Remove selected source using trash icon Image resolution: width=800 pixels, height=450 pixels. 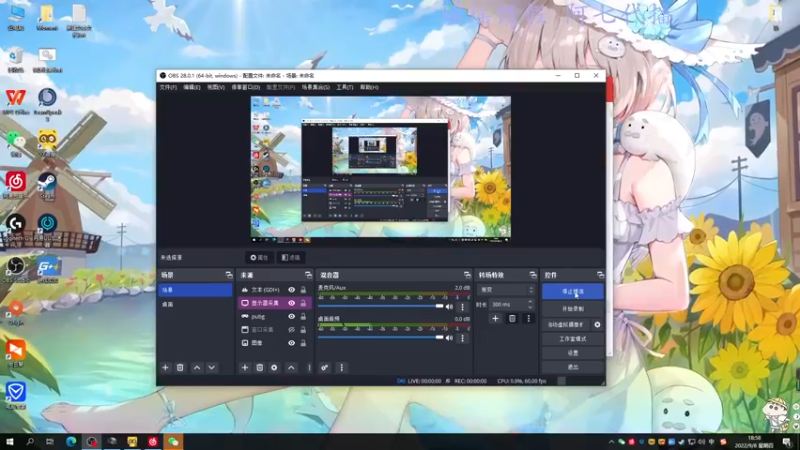click(x=260, y=367)
